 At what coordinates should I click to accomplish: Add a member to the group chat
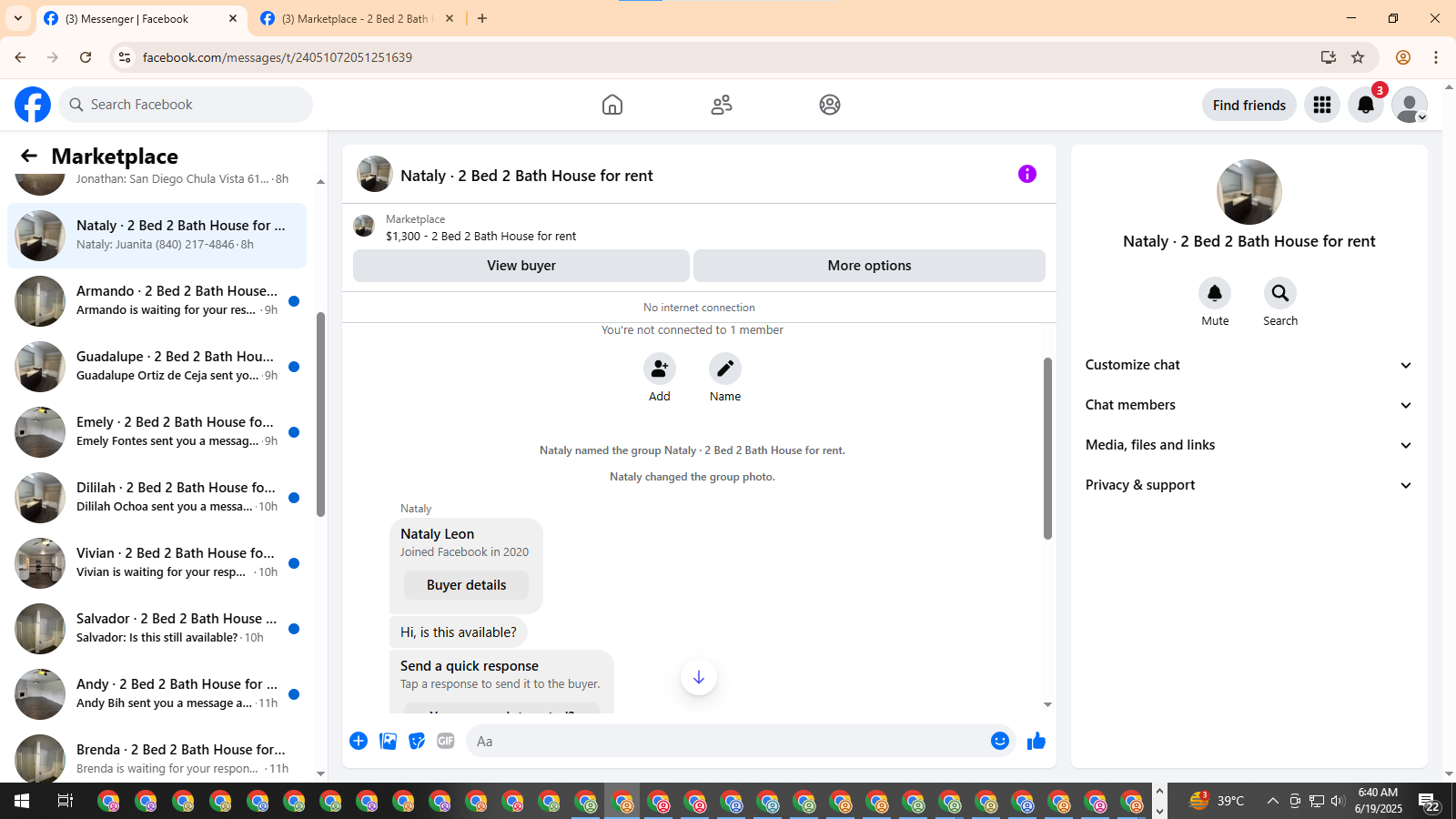pos(660,369)
